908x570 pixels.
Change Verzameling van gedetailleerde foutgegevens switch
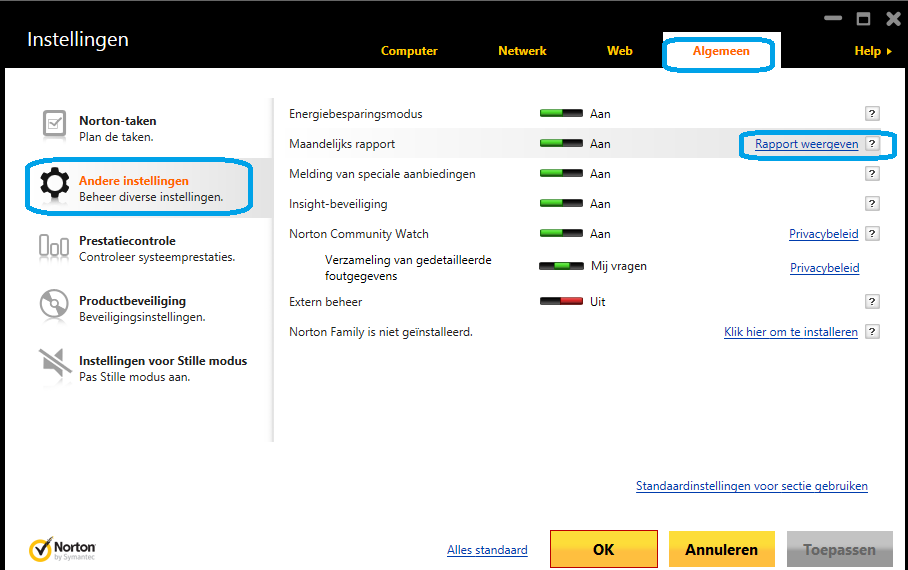(561, 266)
